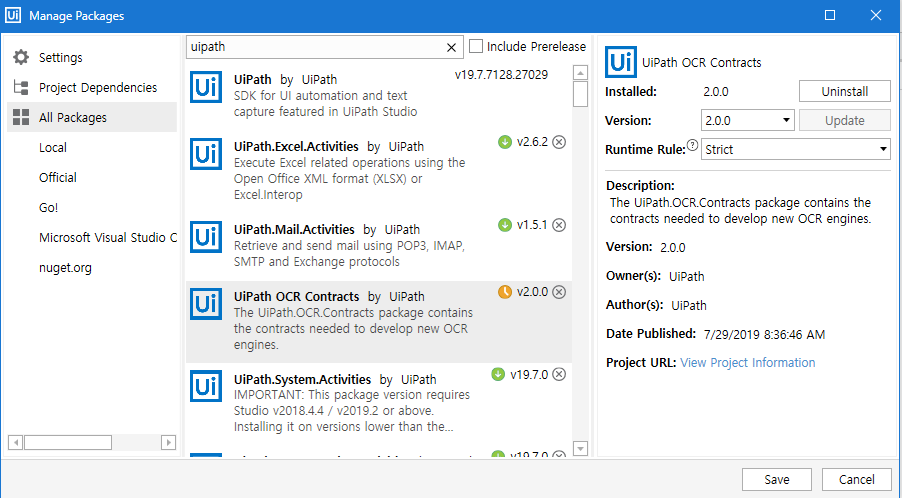The image size is (902, 498).
Task: Click UiPath OCR Contracts list logo
Action: click(206, 304)
